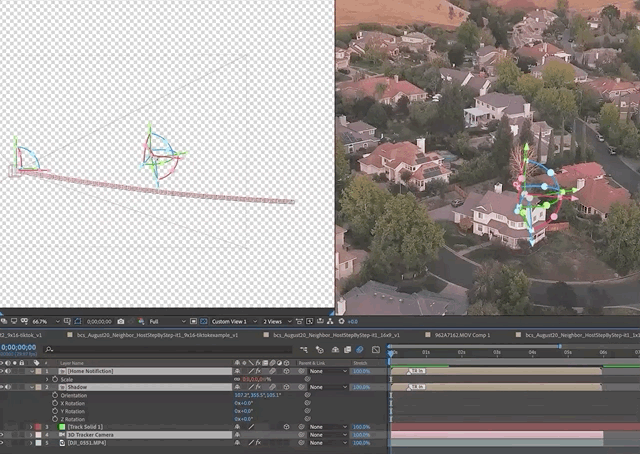Hide the 3D Tracker Camera layer eye toggle
This screenshot has width=640, height=454.
2,435
